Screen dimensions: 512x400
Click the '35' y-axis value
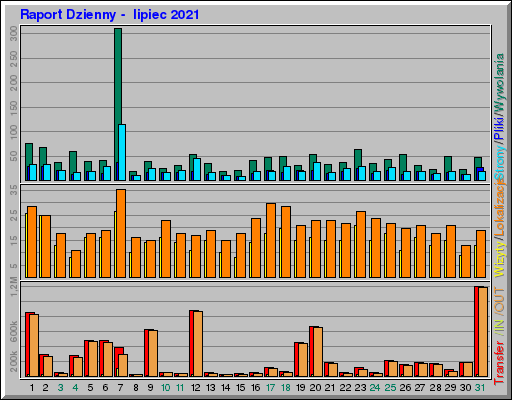coord(14,190)
